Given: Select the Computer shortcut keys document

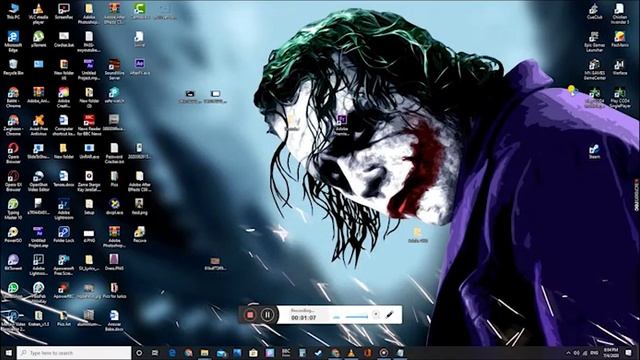Looking at the screenshot, I should point(64,125).
